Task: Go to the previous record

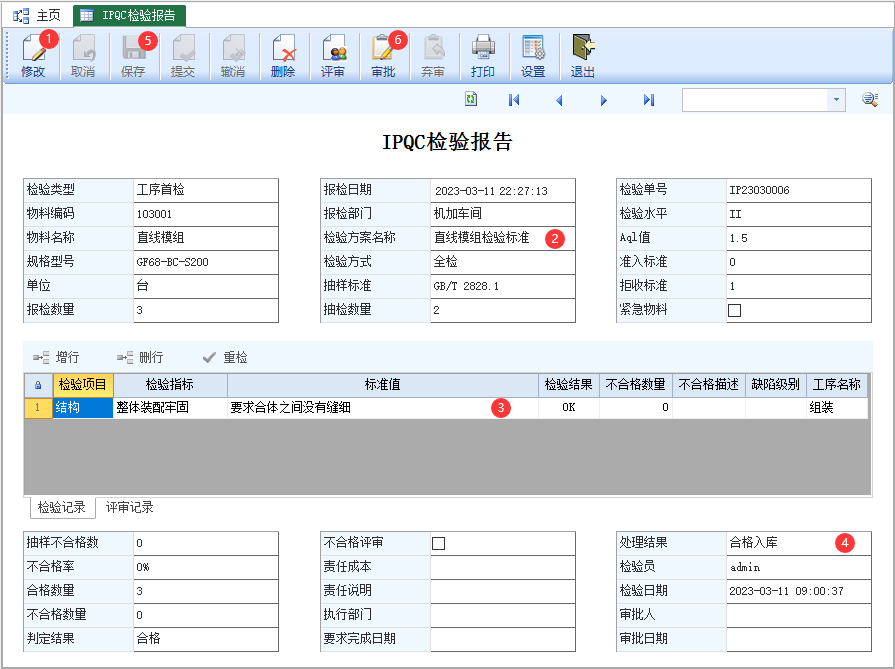Action: click(x=559, y=100)
